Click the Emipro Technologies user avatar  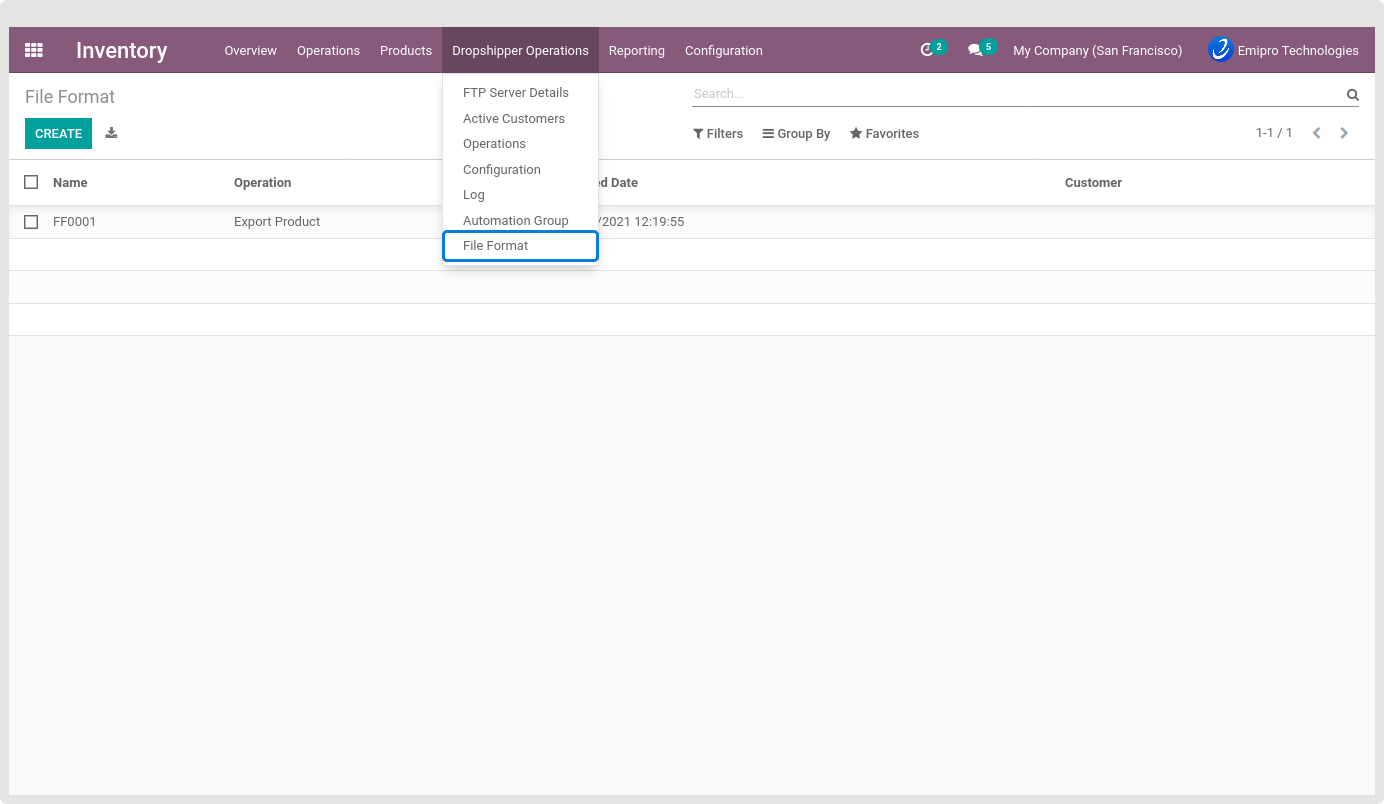tap(1220, 50)
